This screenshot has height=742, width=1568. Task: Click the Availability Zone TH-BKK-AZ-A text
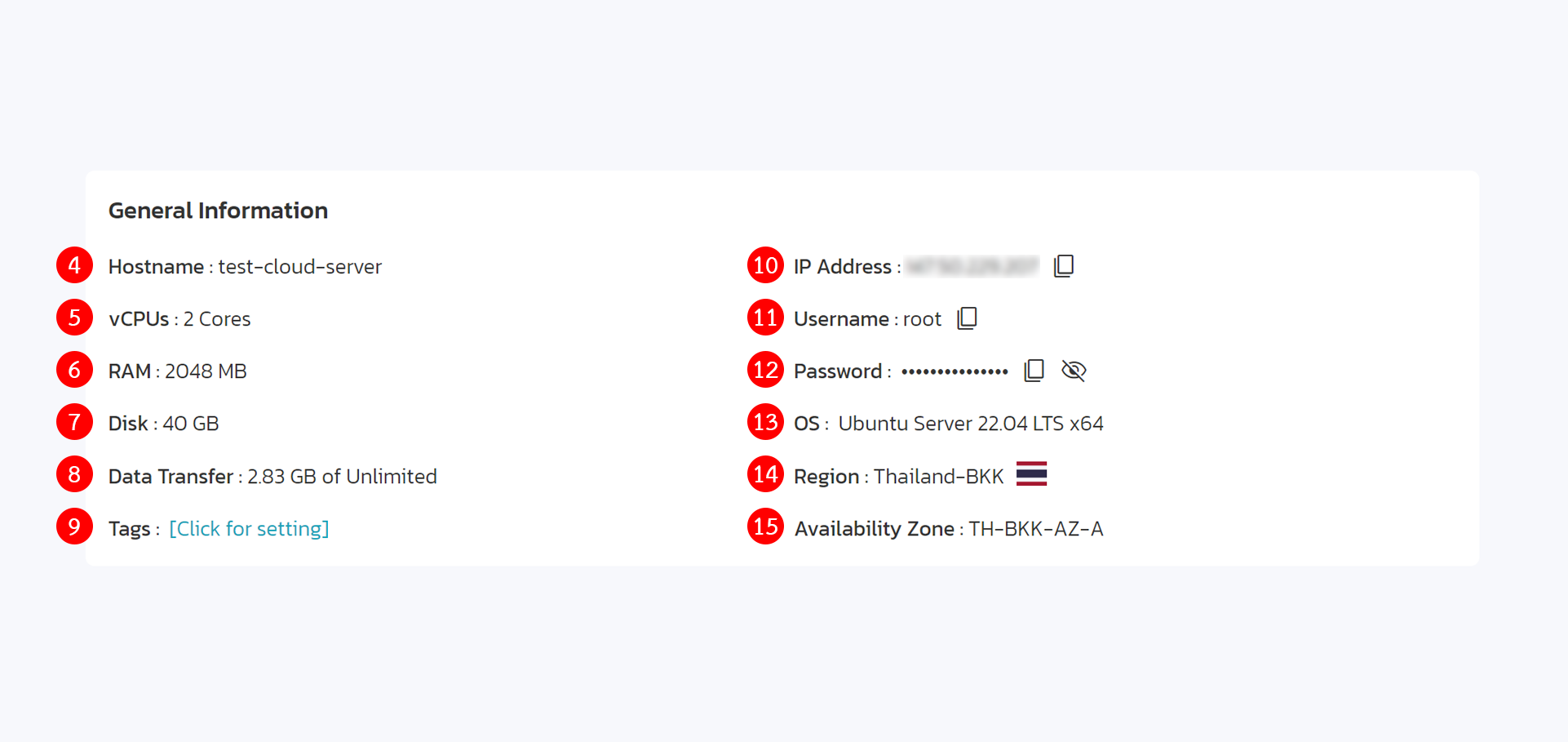(x=949, y=529)
